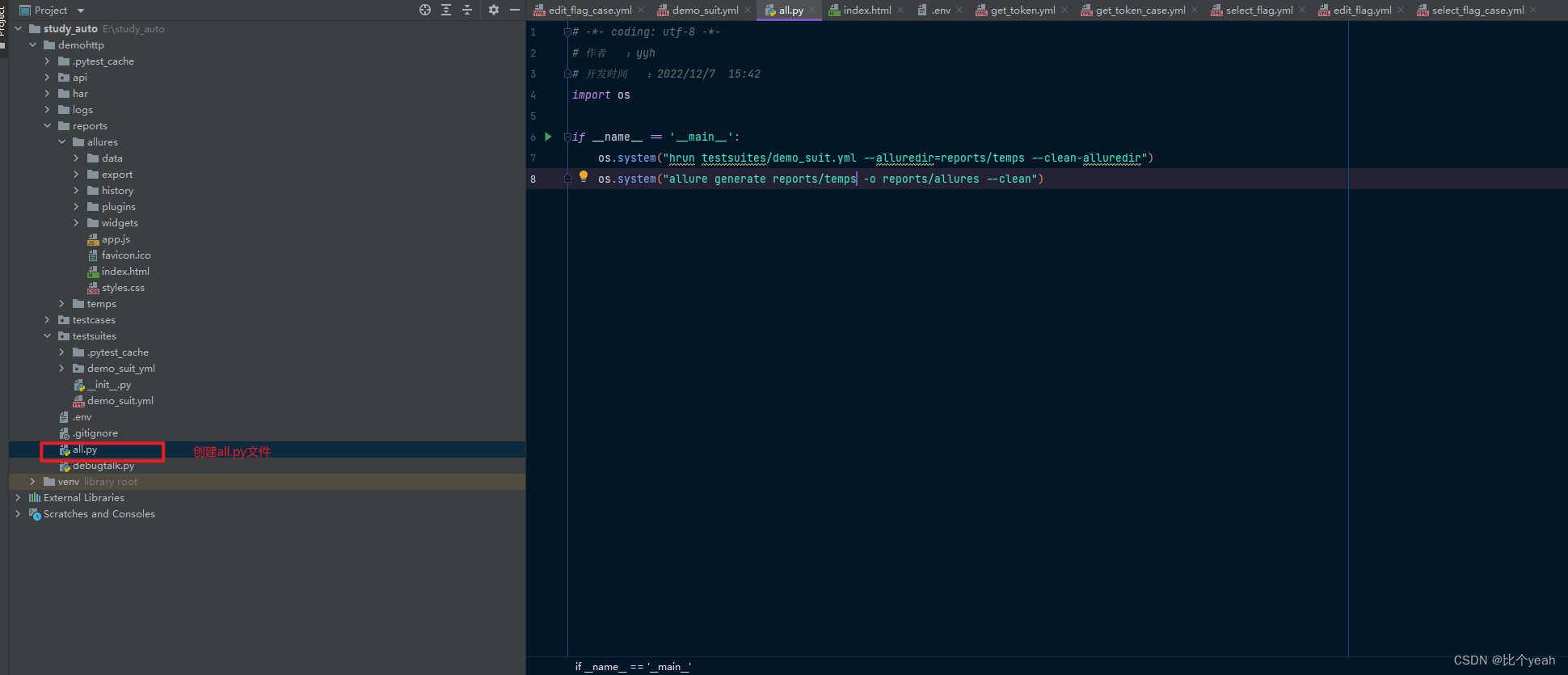This screenshot has width=1568, height=675.
Task: Close the all.py editor tab
Action: click(812, 10)
